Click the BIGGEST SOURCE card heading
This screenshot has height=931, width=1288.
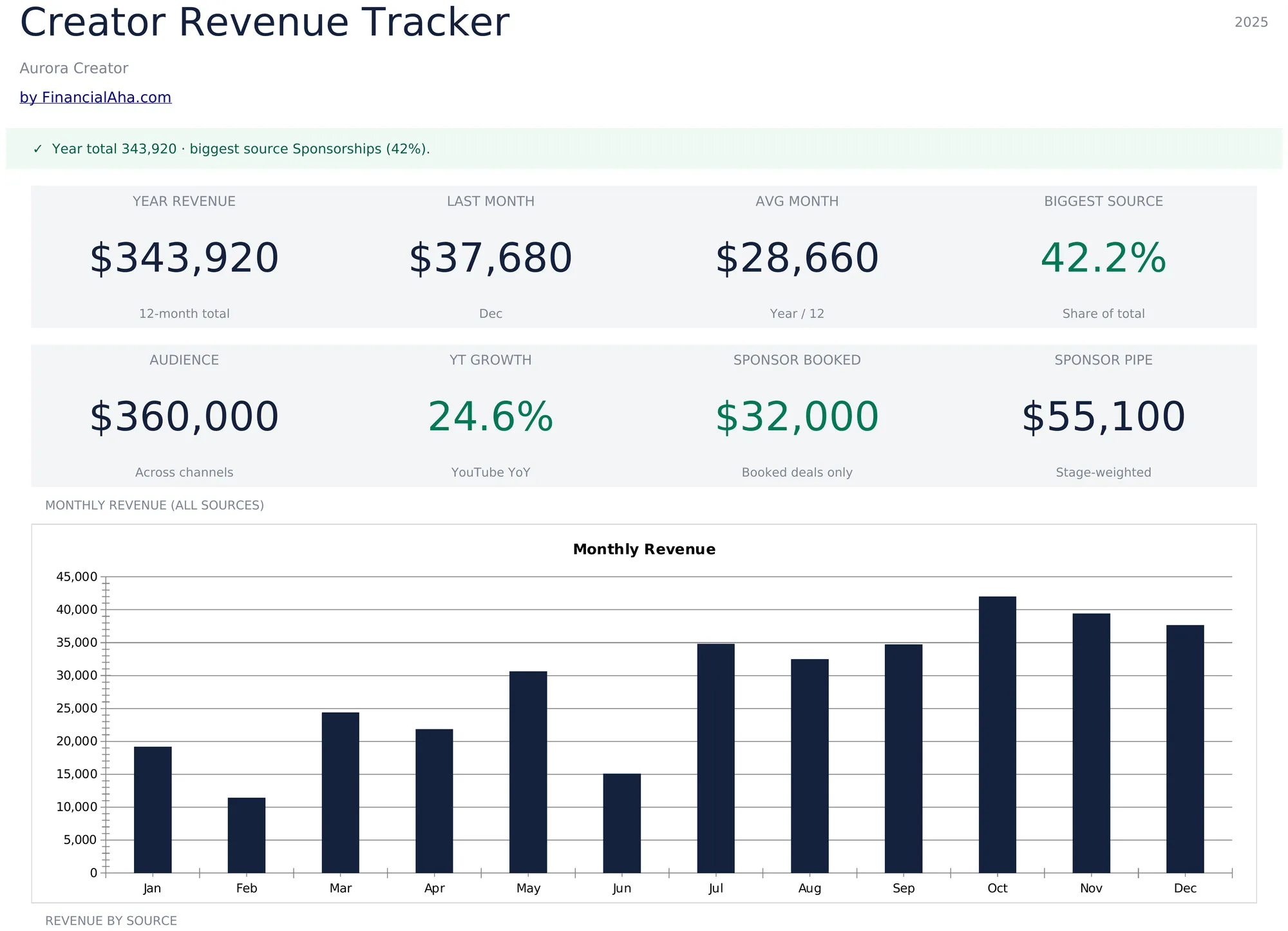[1104, 202]
